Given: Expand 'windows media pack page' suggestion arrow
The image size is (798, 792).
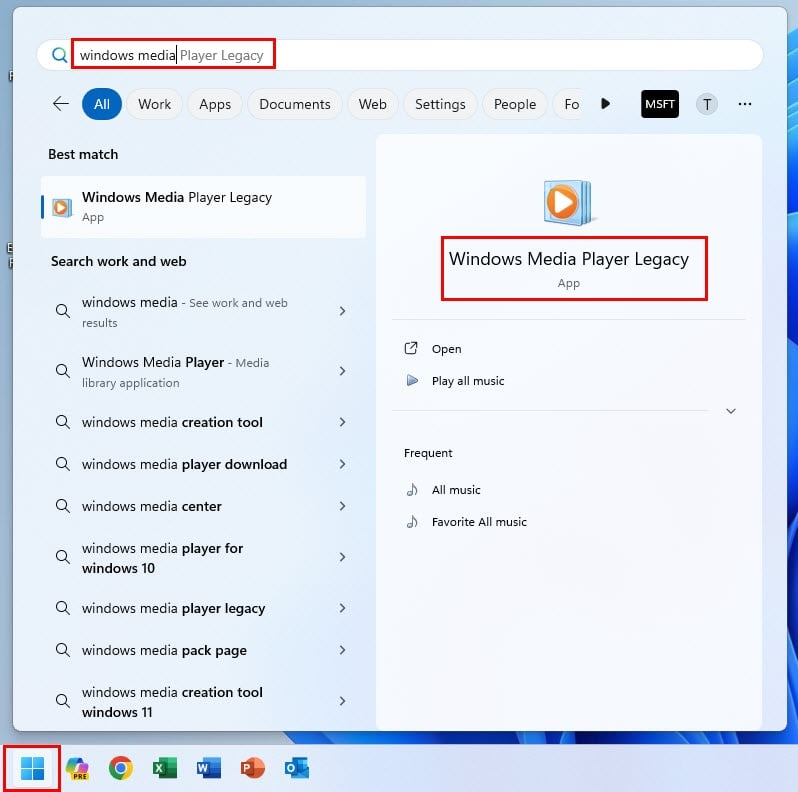Looking at the screenshot, I should point(343,650).
